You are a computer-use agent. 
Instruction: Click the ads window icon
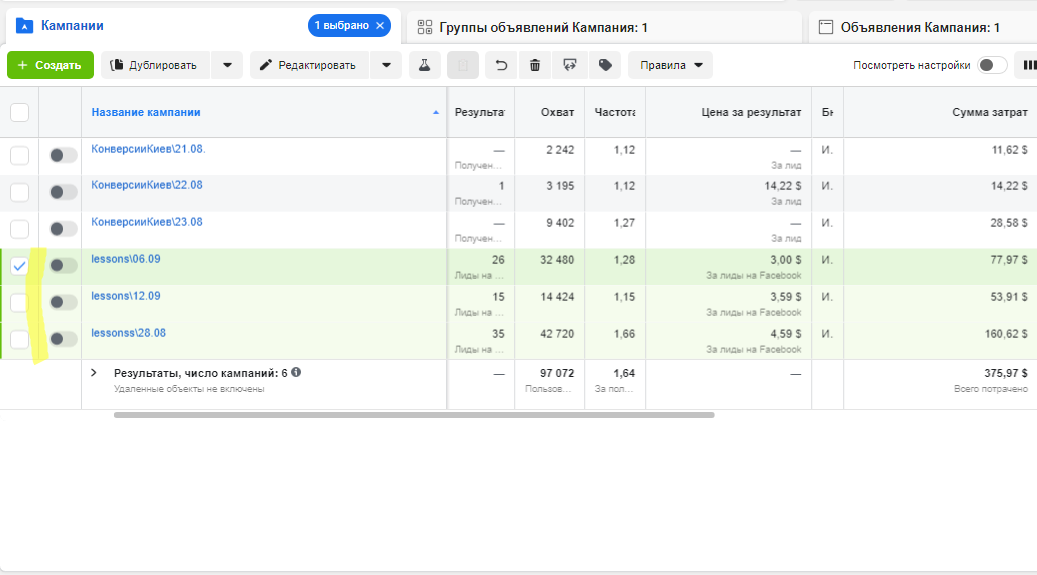click(x=826, y=27)
